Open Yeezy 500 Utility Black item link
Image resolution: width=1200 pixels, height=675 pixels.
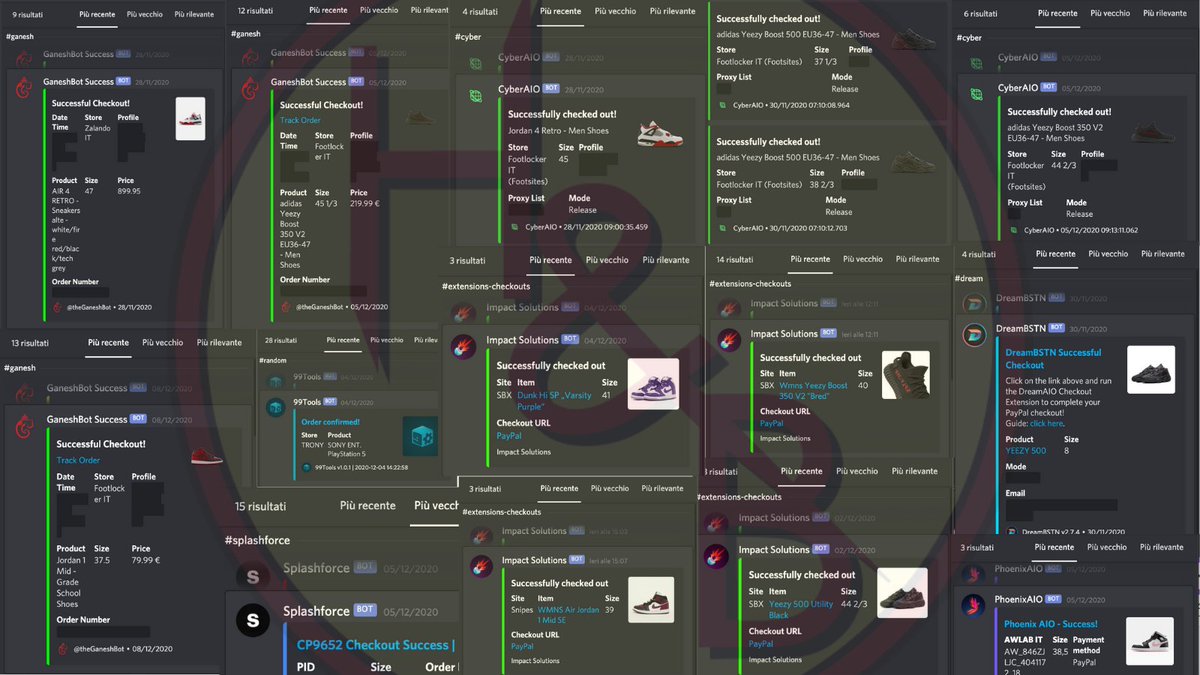click(x=801, y=610)
